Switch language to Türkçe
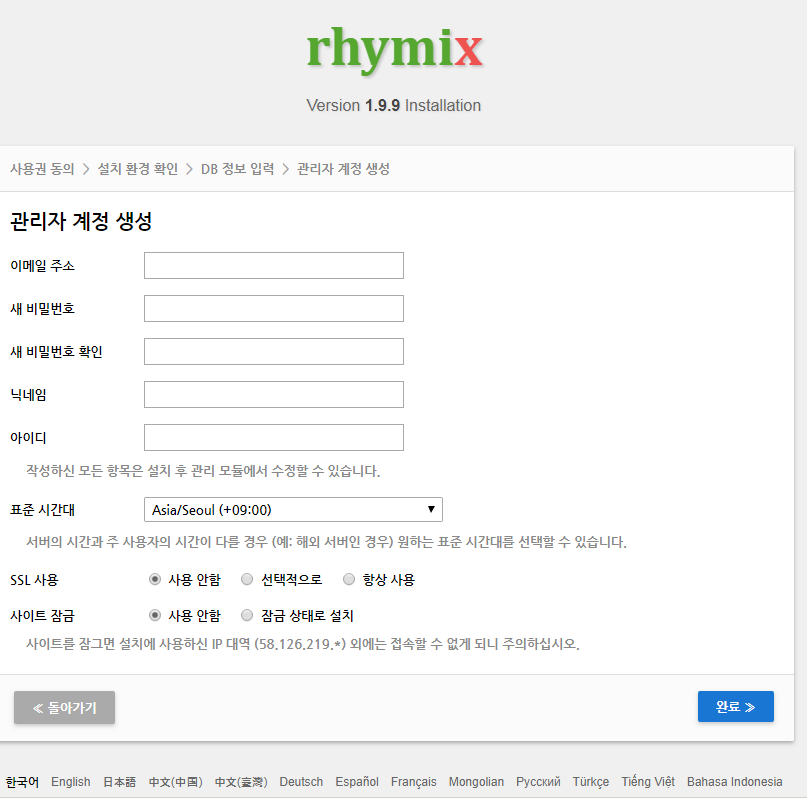This screenshot has height=798, width=807. tap(591, 782)
